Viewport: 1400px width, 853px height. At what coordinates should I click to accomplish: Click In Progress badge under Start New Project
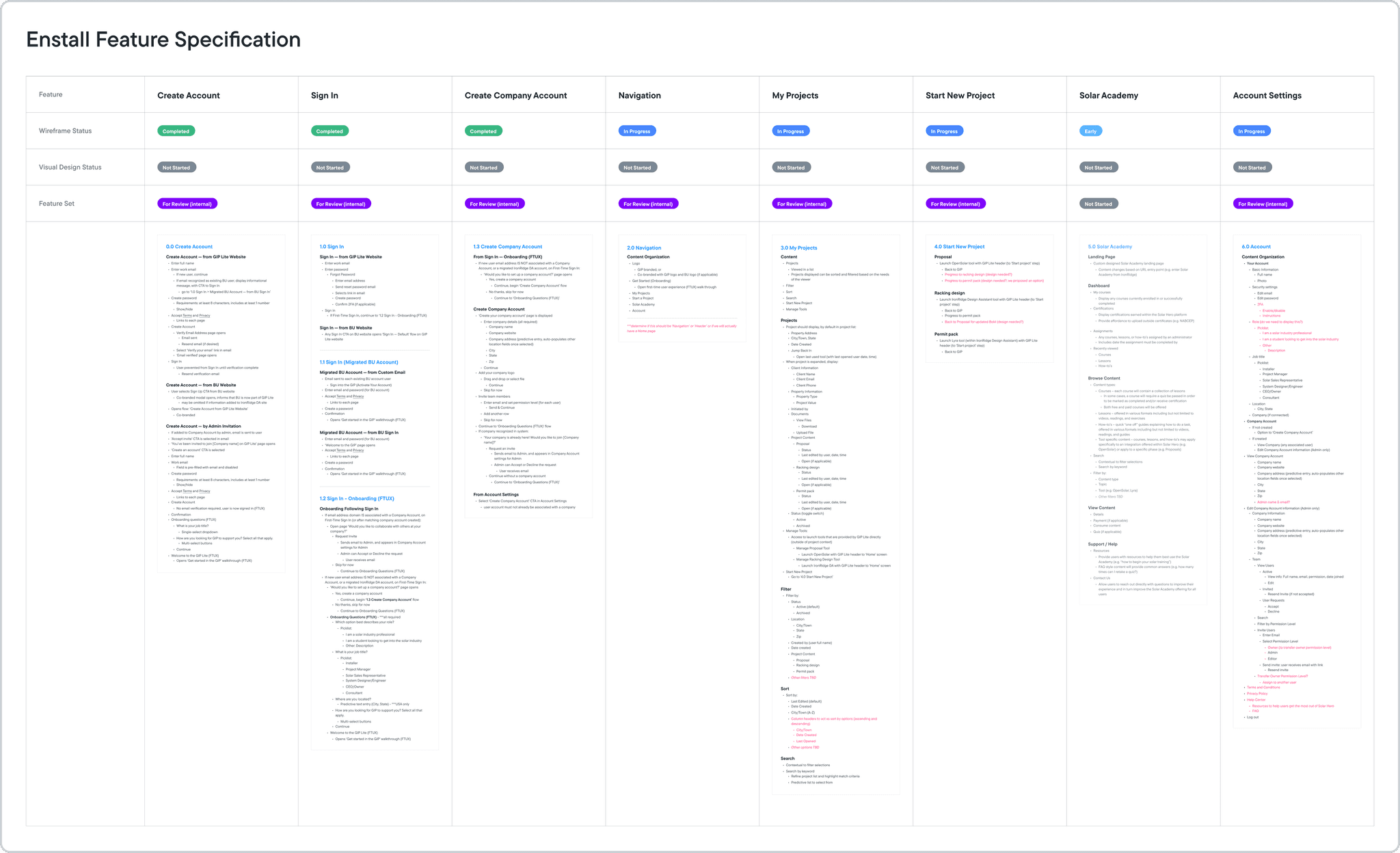point(945,131)
